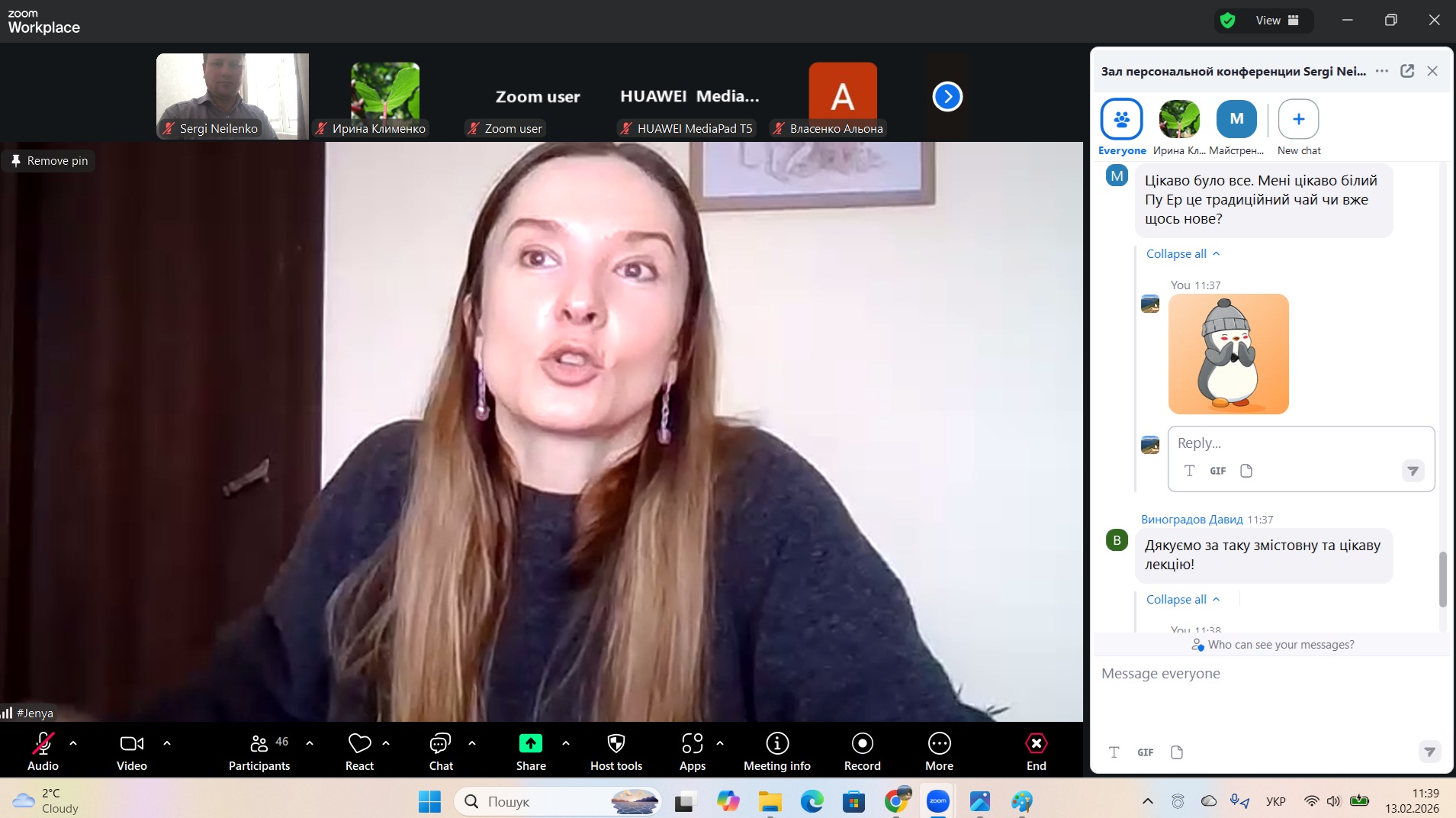Viewport: 1456px width, 818px height.
Task: Open the Windows Start menu
Action: [429, 801]
